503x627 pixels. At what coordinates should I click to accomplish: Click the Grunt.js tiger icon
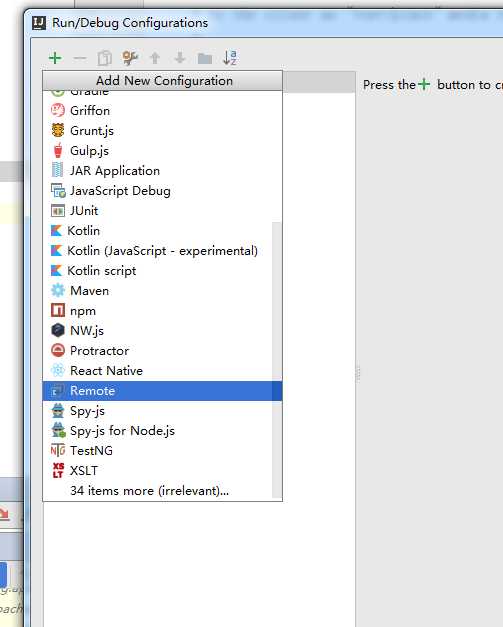[x=58, y=130]
